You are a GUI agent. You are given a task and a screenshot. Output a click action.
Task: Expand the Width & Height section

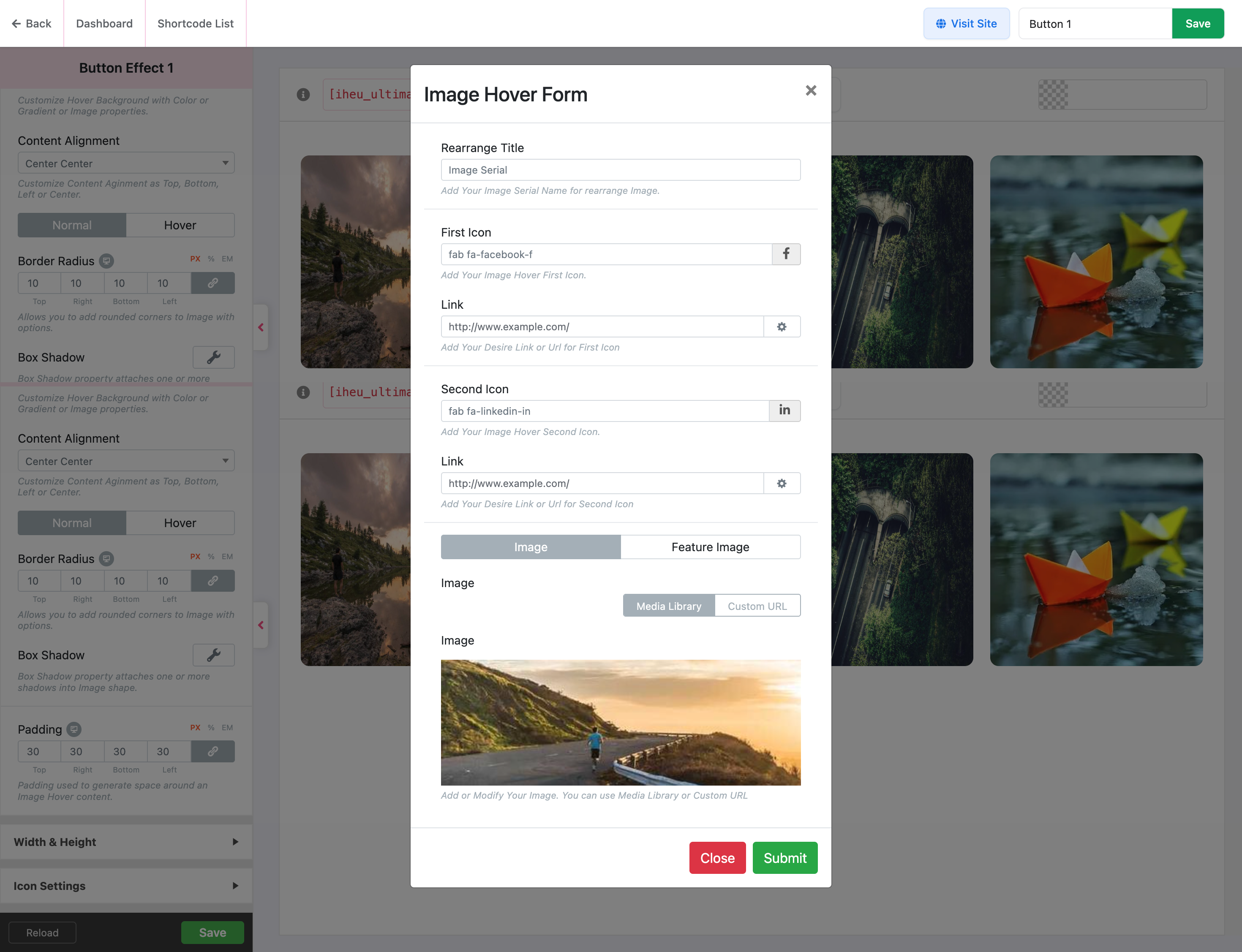tap(126, 842)
